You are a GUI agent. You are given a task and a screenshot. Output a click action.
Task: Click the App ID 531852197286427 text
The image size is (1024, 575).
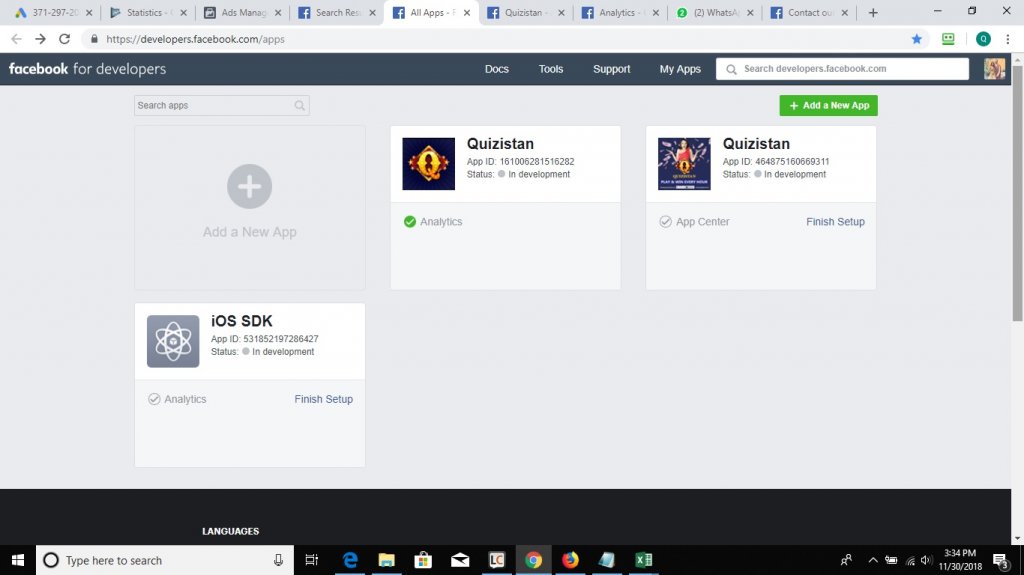pyautogui.click(x=264, y=338)
